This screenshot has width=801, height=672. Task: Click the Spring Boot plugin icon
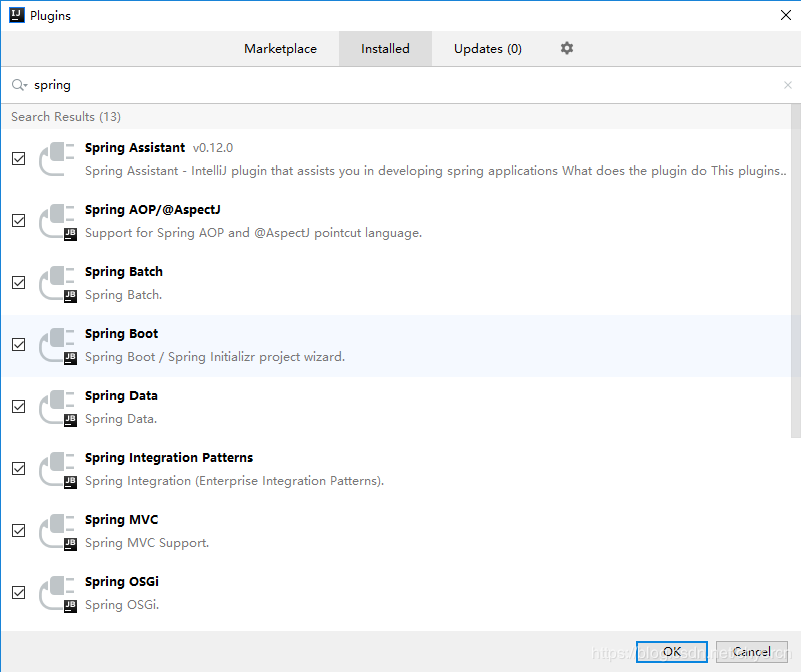(x=57, y=344)
